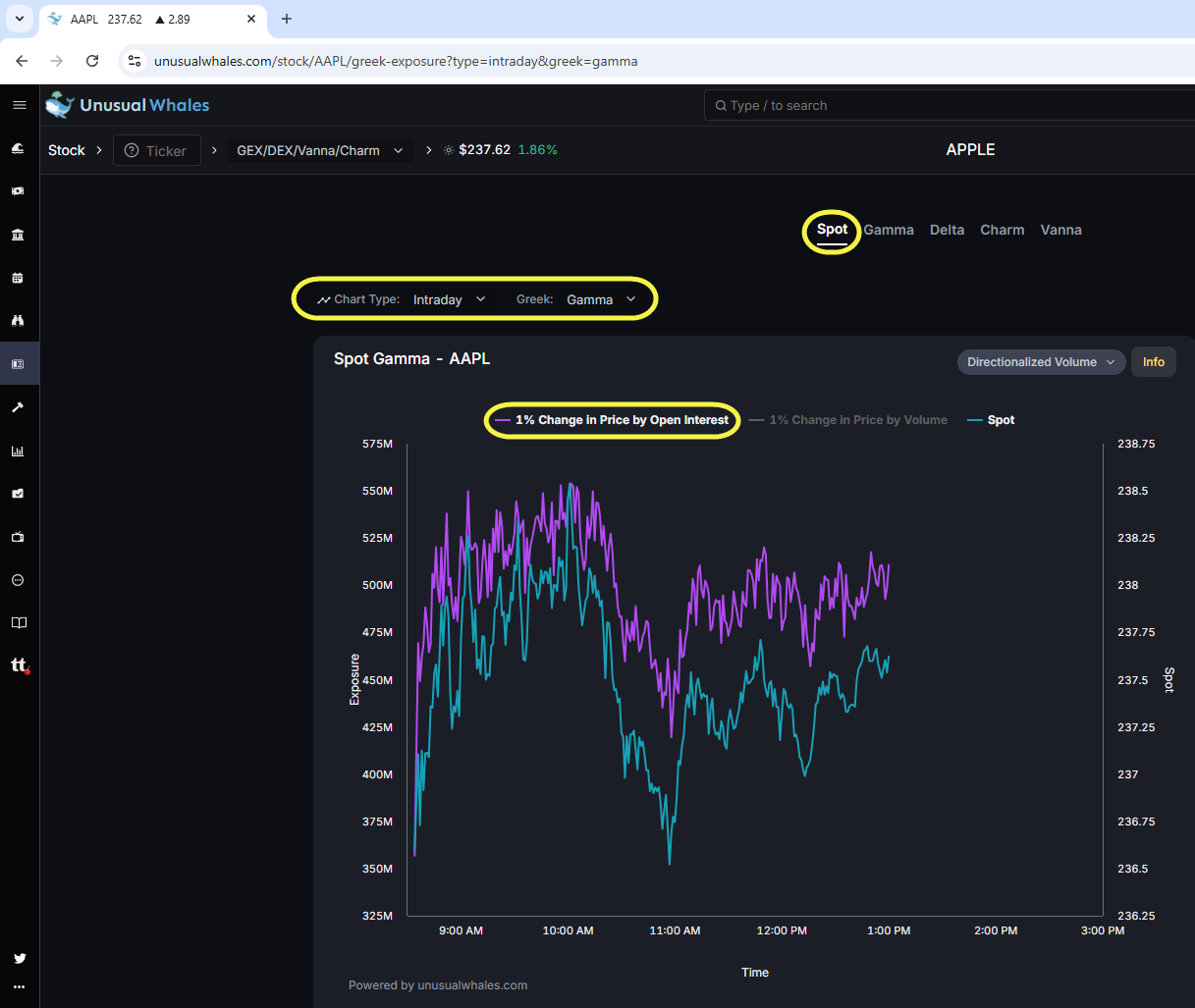Image resolution: width=1195 pixels, height=1008 pixels.
Task: Click chevron after Stock breadcrumb
Action: (x=99, y=150)
